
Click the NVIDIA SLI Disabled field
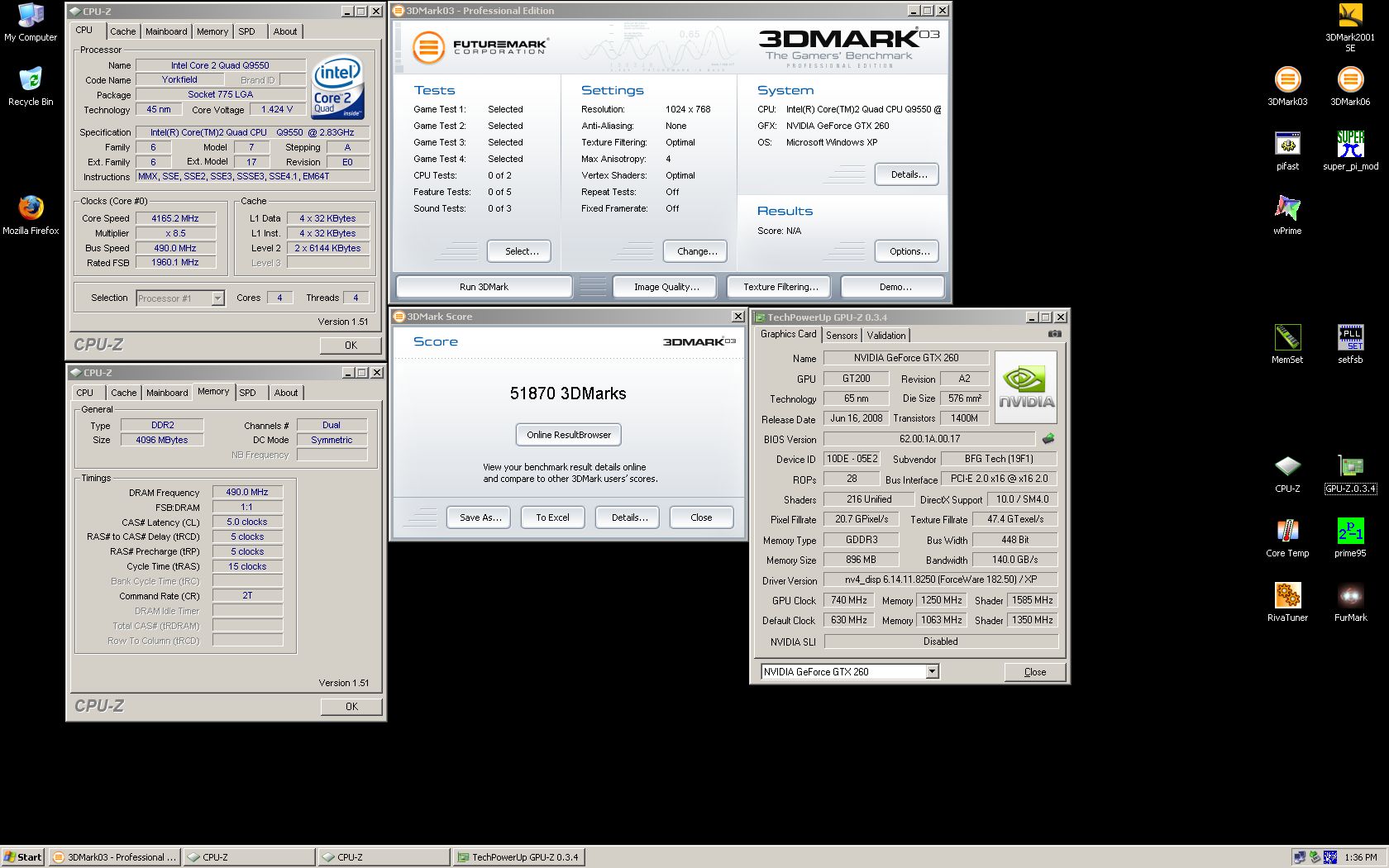[941, 641]
